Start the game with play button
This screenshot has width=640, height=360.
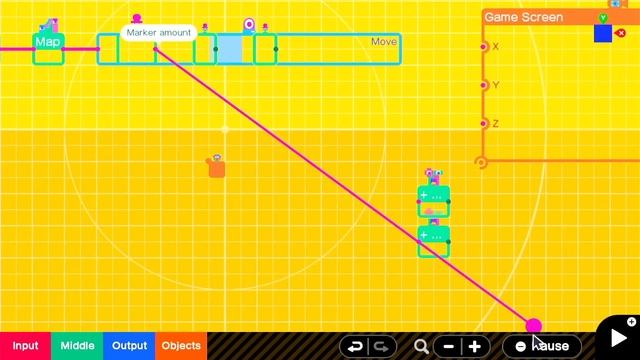click(618, 338)
